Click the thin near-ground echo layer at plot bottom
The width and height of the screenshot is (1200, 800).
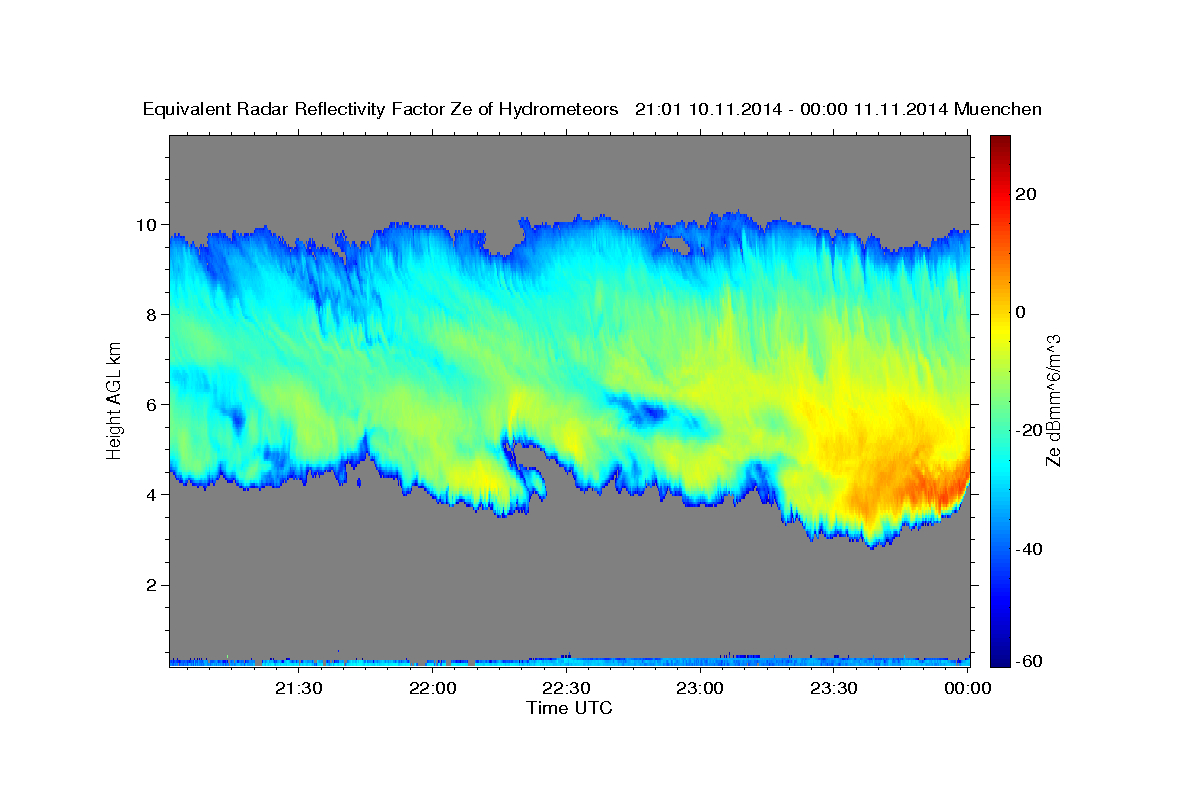point(570,661)
